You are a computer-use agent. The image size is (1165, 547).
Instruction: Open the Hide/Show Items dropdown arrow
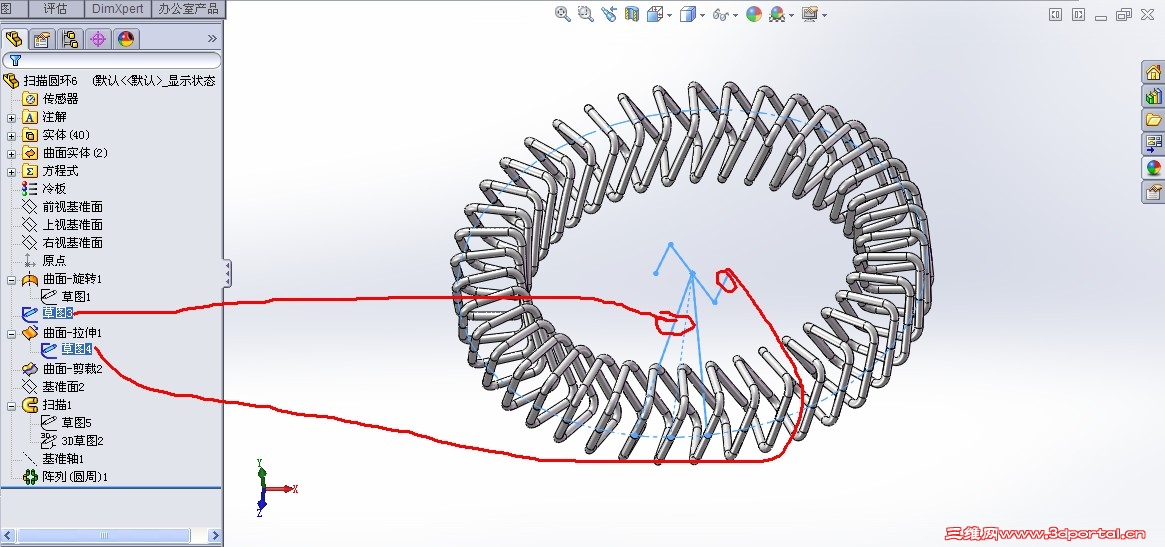(735, 15)
